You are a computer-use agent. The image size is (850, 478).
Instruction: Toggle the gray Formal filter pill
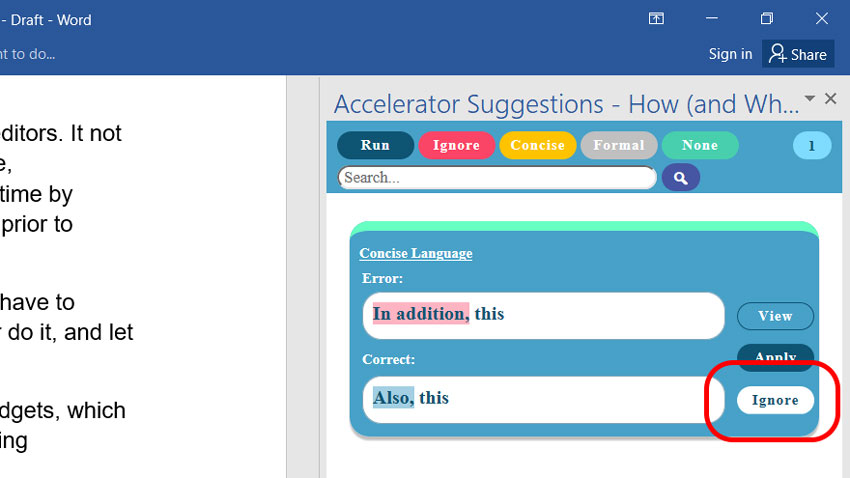click(619, 145)
